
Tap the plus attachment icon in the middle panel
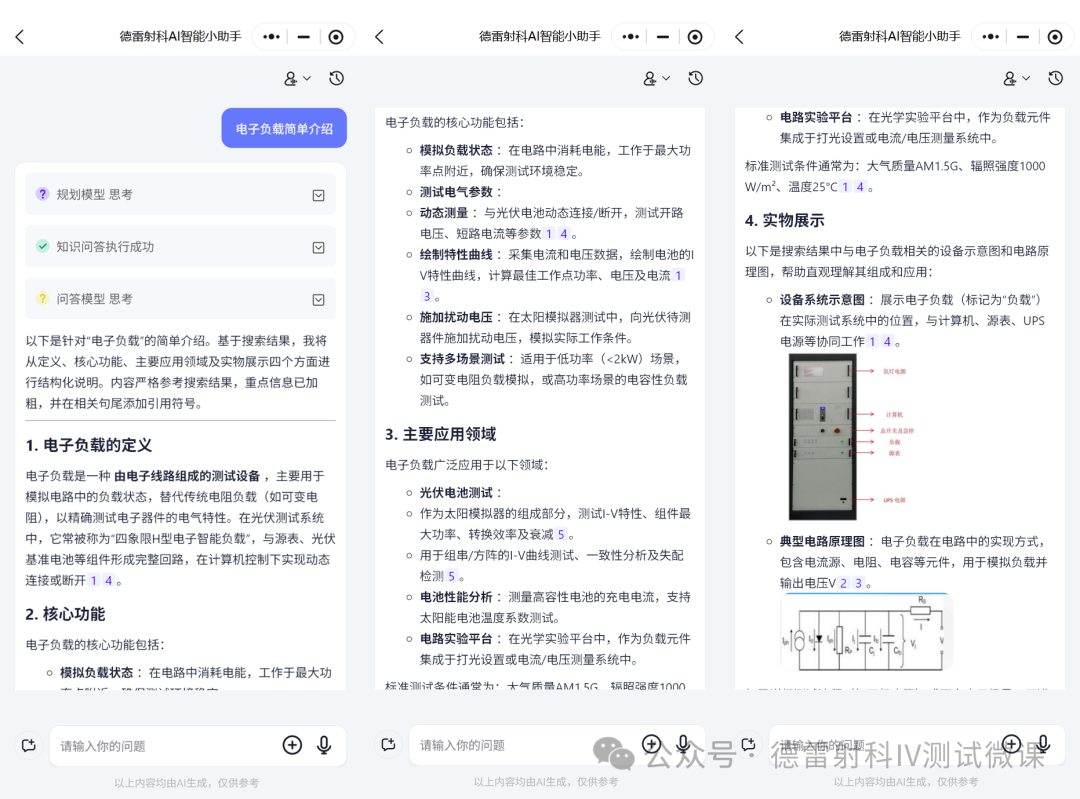coord(651,744)
